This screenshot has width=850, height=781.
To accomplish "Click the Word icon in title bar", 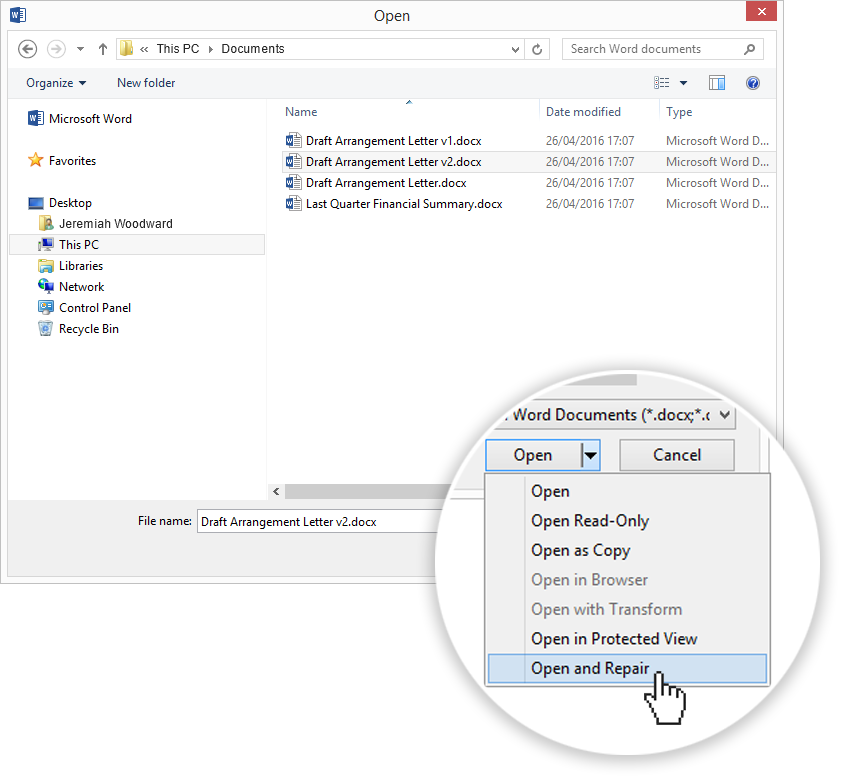I will click(x=17, y=15).
